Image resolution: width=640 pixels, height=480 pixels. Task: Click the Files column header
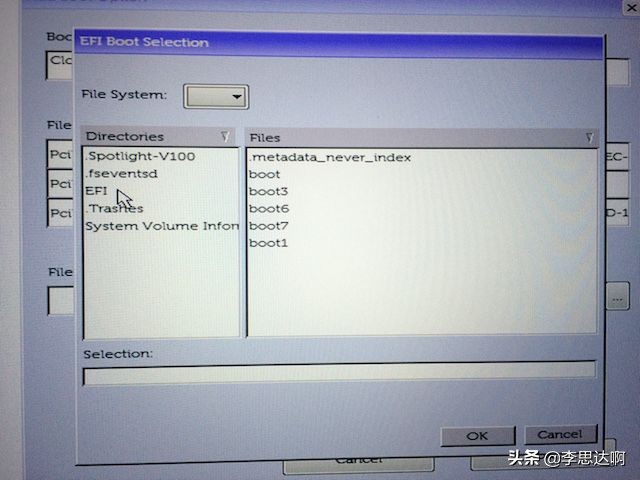[422, 138]
